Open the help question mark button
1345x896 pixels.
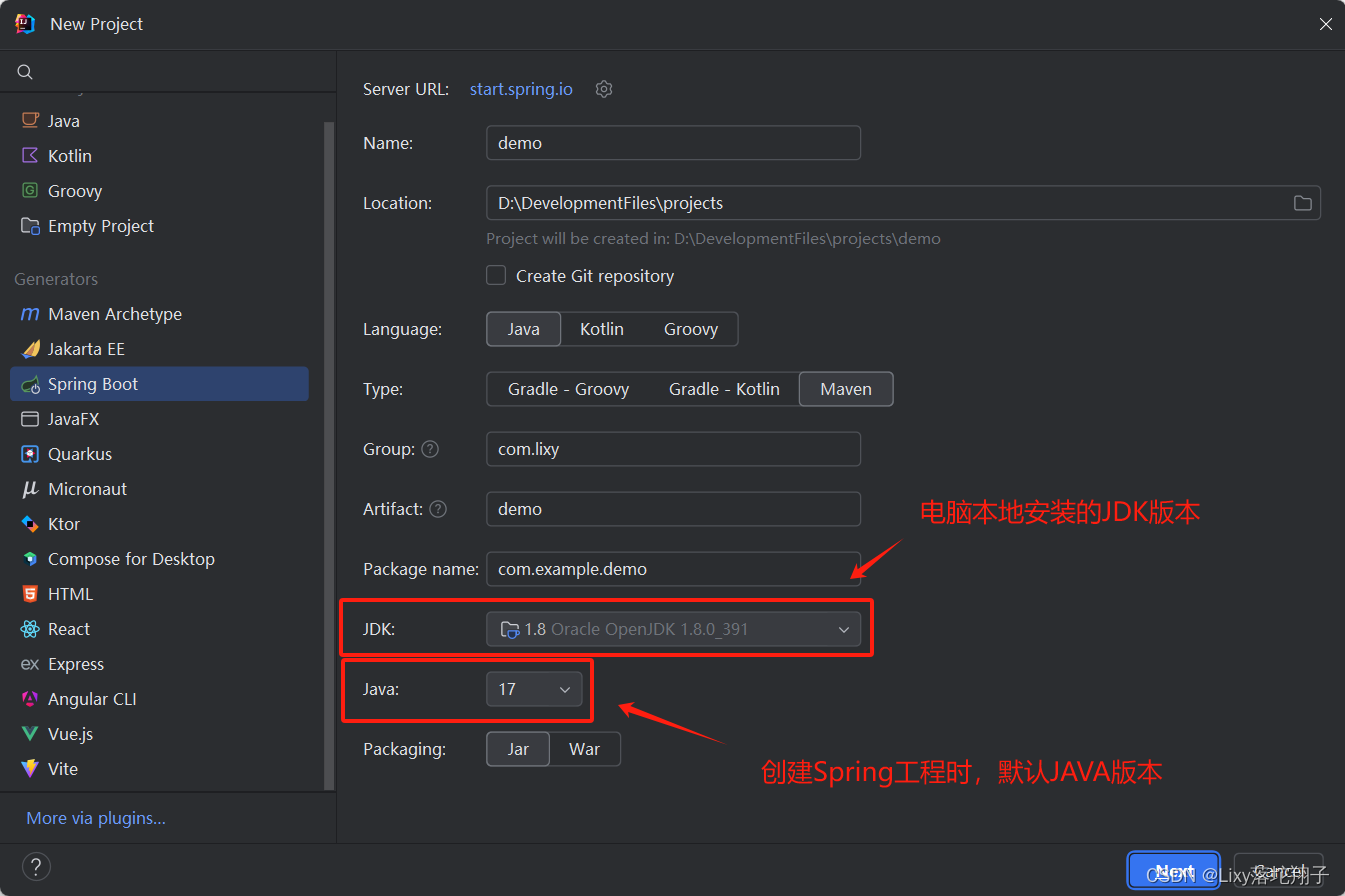[36, 867]
